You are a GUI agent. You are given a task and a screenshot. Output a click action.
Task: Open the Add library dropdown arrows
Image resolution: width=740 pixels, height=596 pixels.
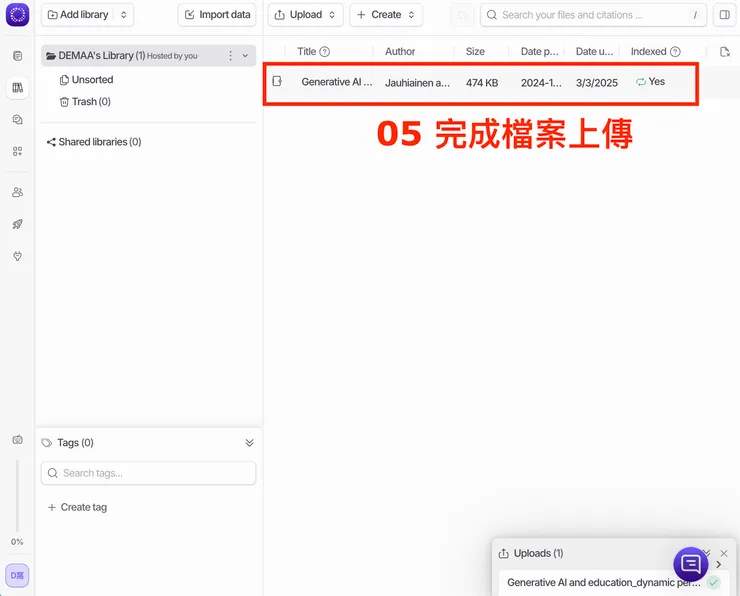pyautogui.click(x=124, y=15)
